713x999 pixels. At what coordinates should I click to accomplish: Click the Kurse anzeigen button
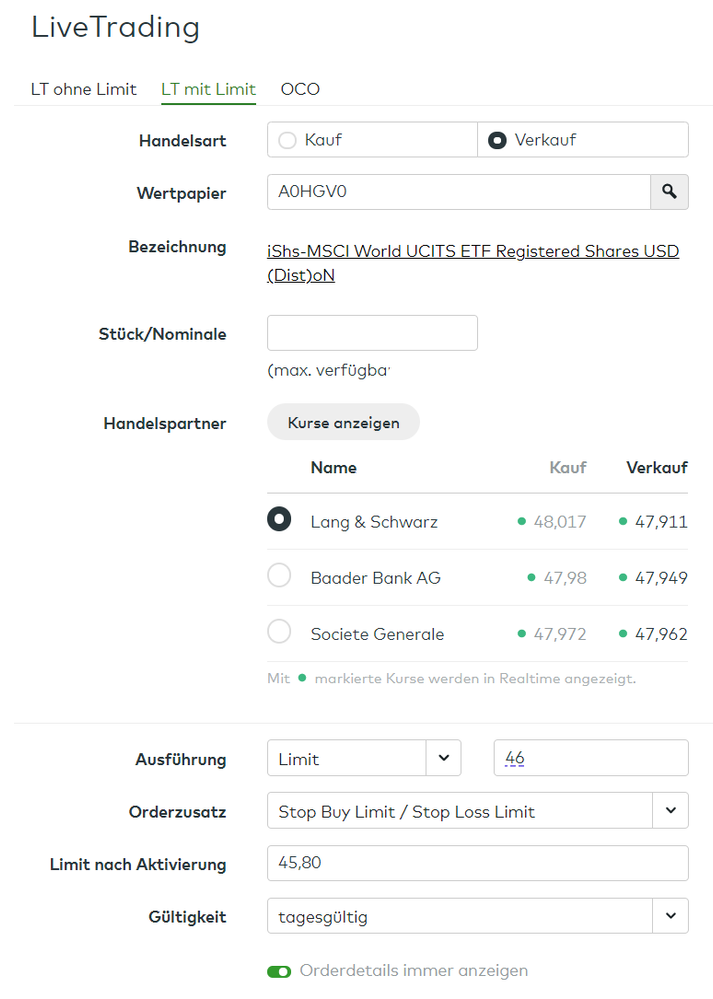343,421
